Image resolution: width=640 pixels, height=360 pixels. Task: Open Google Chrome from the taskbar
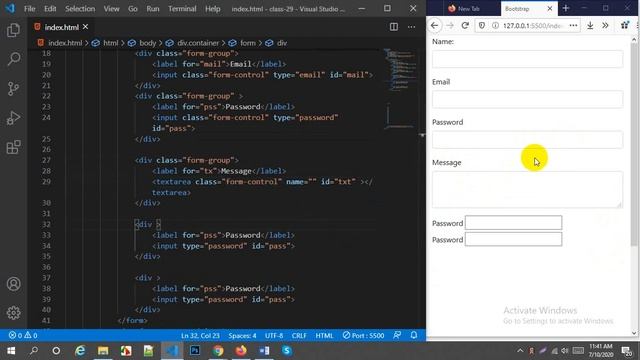(x=218, y=351)
